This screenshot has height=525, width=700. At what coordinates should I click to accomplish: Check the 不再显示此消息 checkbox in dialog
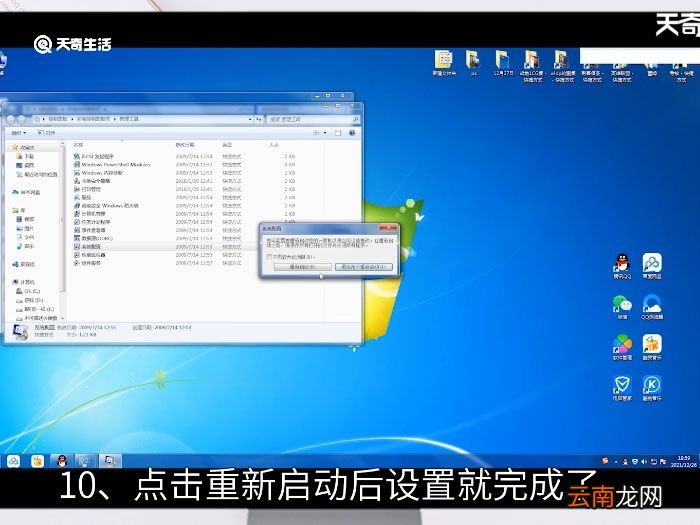(269, 257)
